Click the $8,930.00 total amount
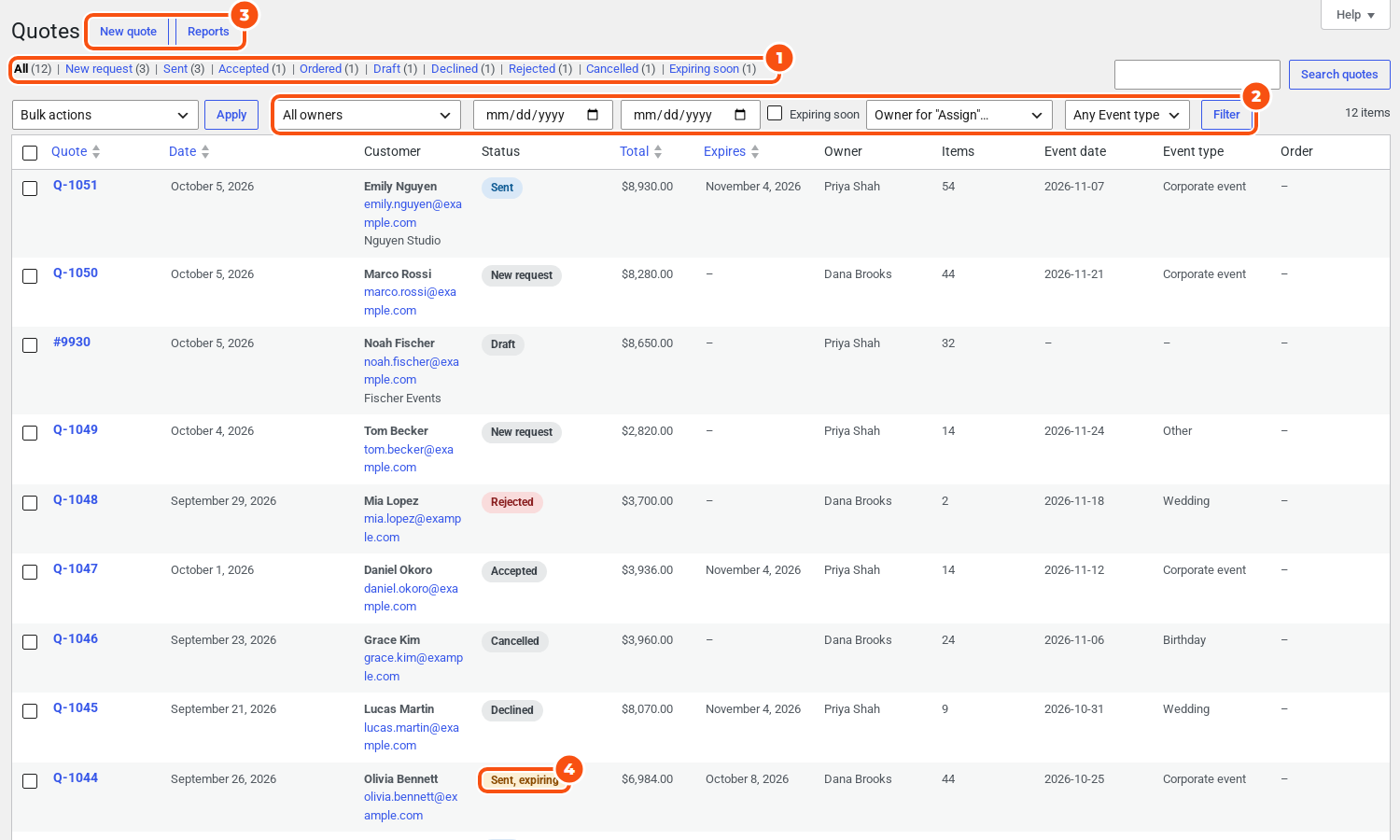Viewport: 1400px width, 840px height. pos(647,187)
